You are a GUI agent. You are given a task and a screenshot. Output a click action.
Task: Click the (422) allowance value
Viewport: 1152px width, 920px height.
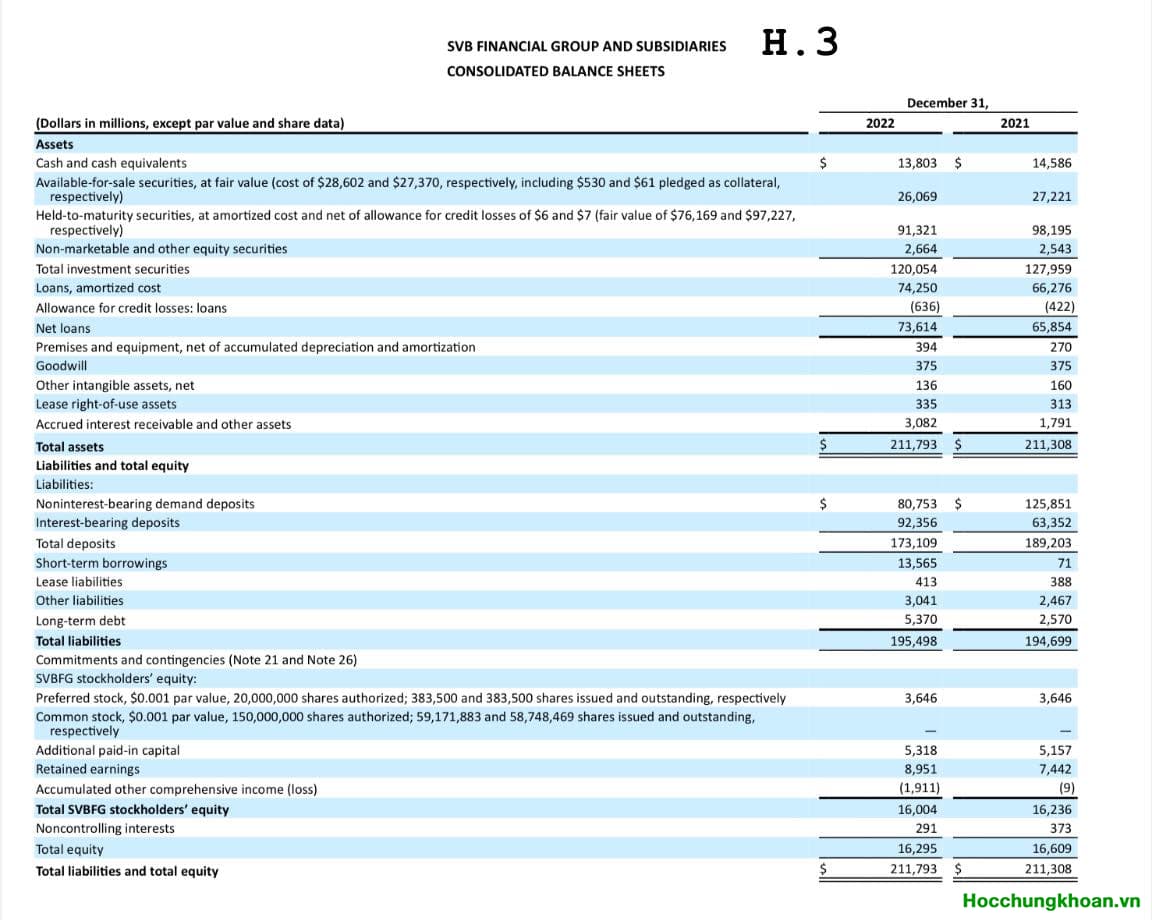point(1059,307)
